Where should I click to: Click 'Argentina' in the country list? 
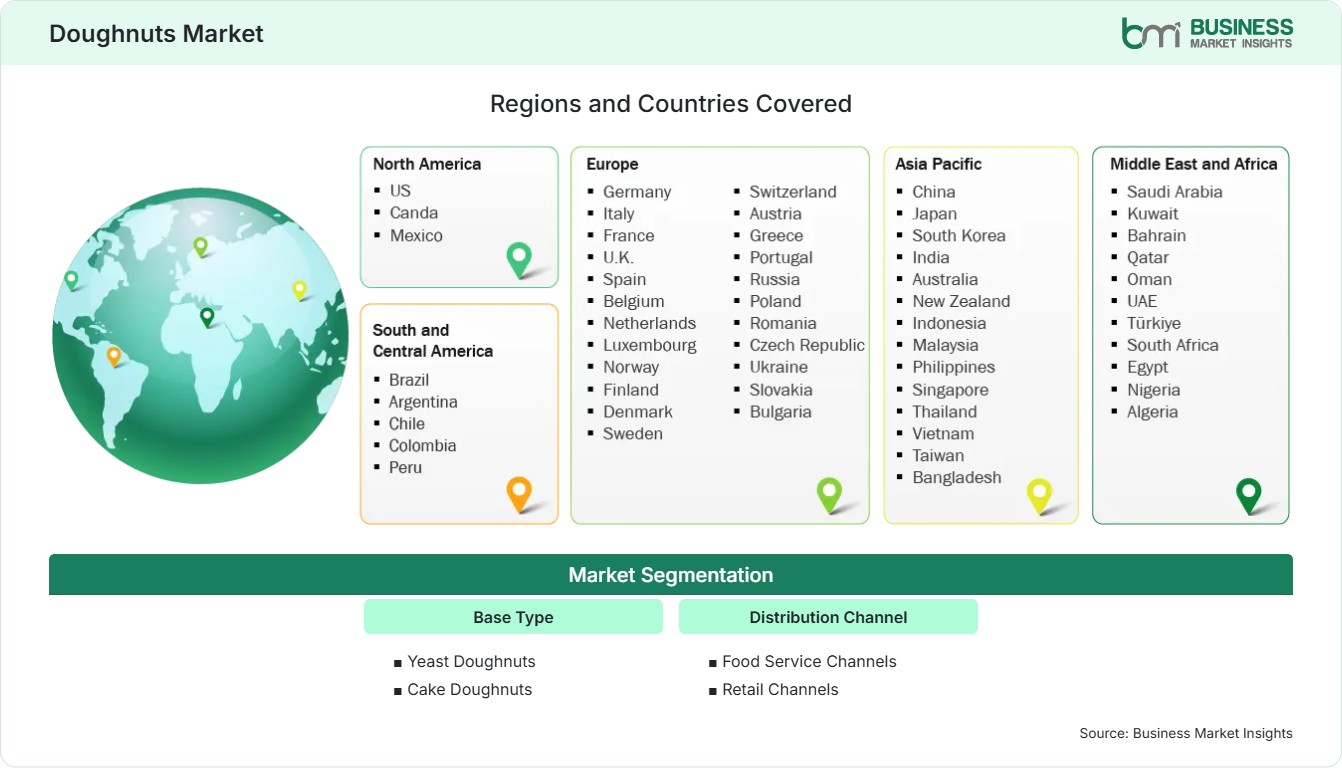click(423, 401)
